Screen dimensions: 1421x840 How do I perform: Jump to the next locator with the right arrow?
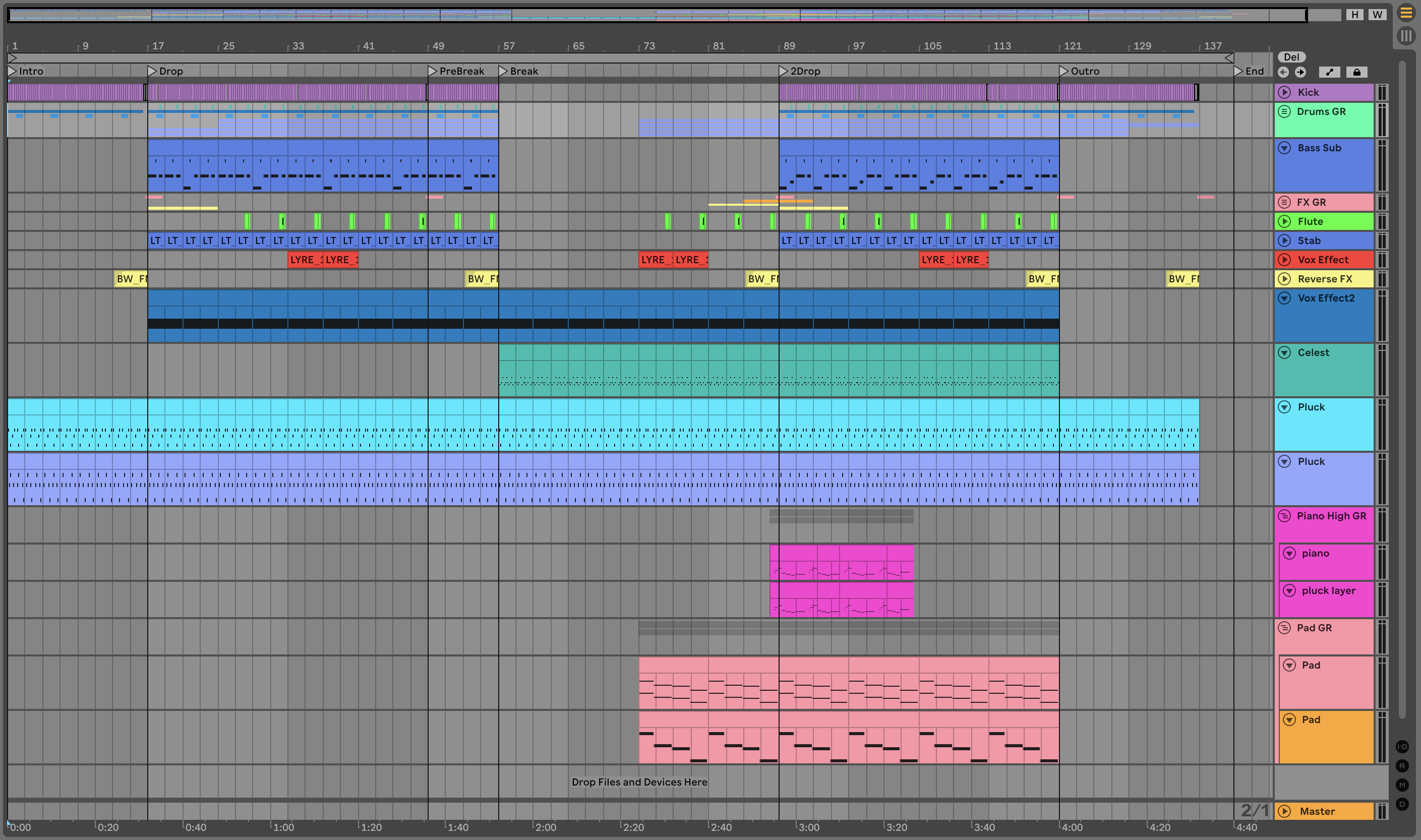[1300, 72]
